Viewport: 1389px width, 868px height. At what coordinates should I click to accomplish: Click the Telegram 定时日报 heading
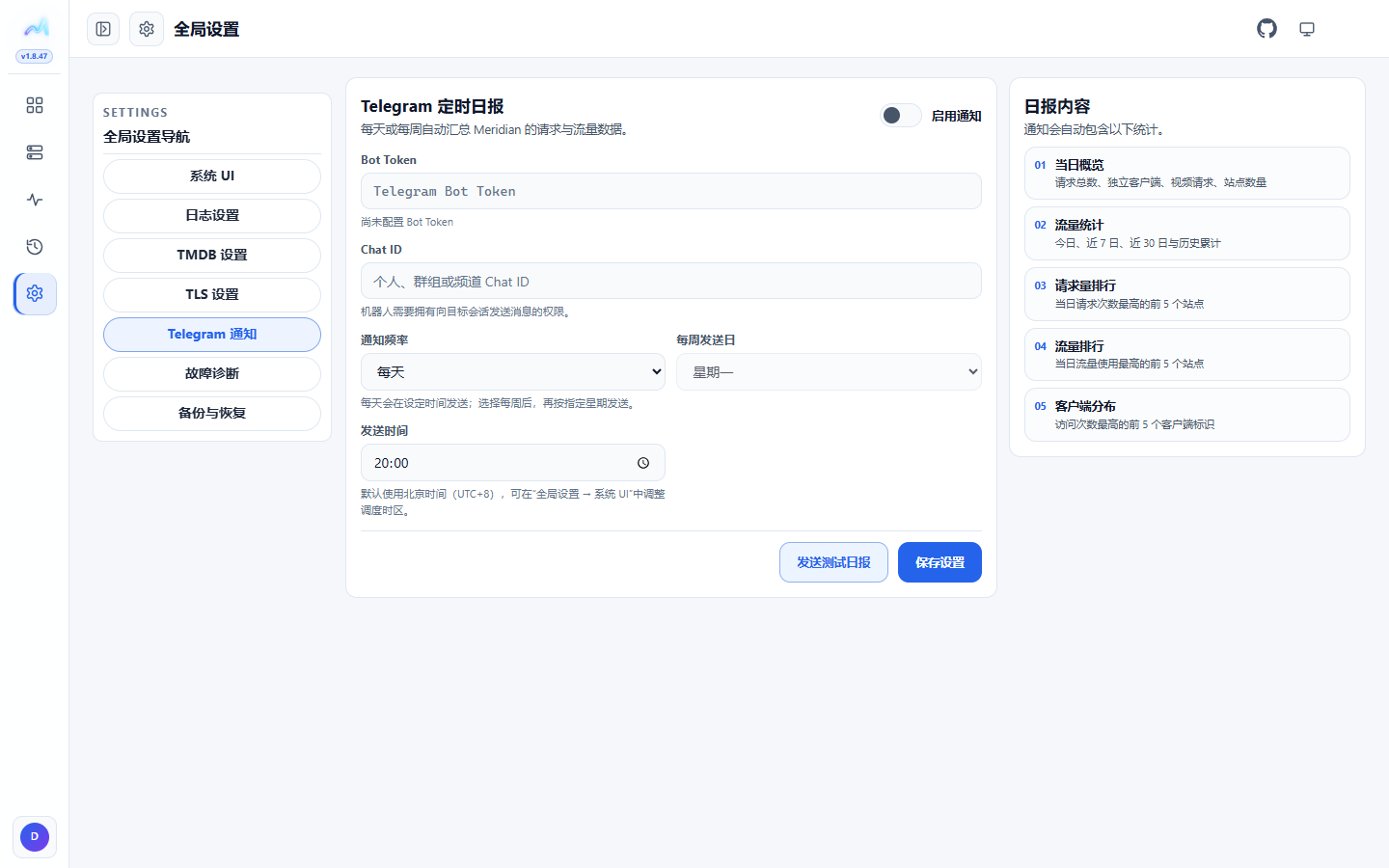point(432,106)
